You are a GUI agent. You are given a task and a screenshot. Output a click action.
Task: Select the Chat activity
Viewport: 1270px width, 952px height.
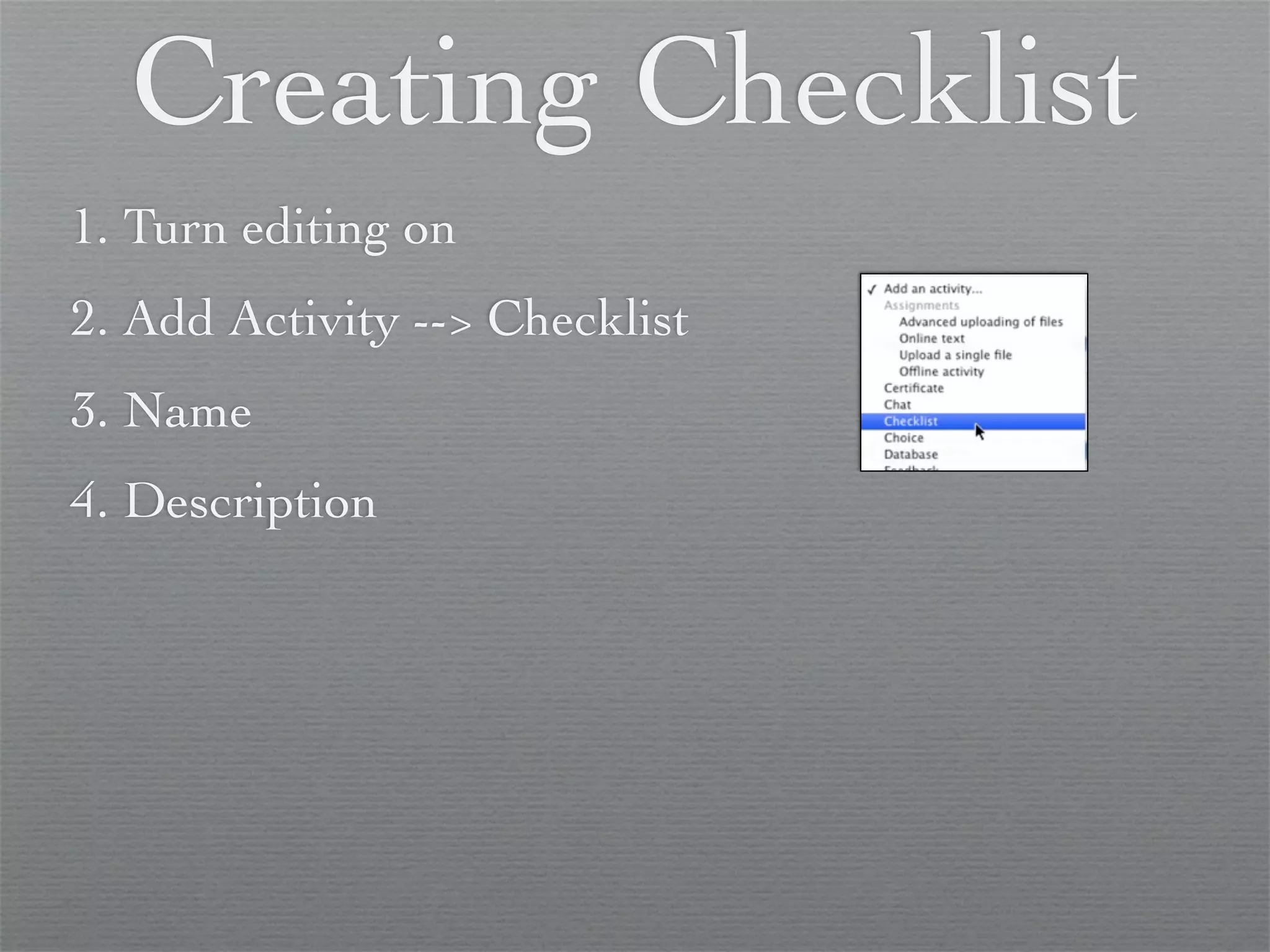(897, 405)
